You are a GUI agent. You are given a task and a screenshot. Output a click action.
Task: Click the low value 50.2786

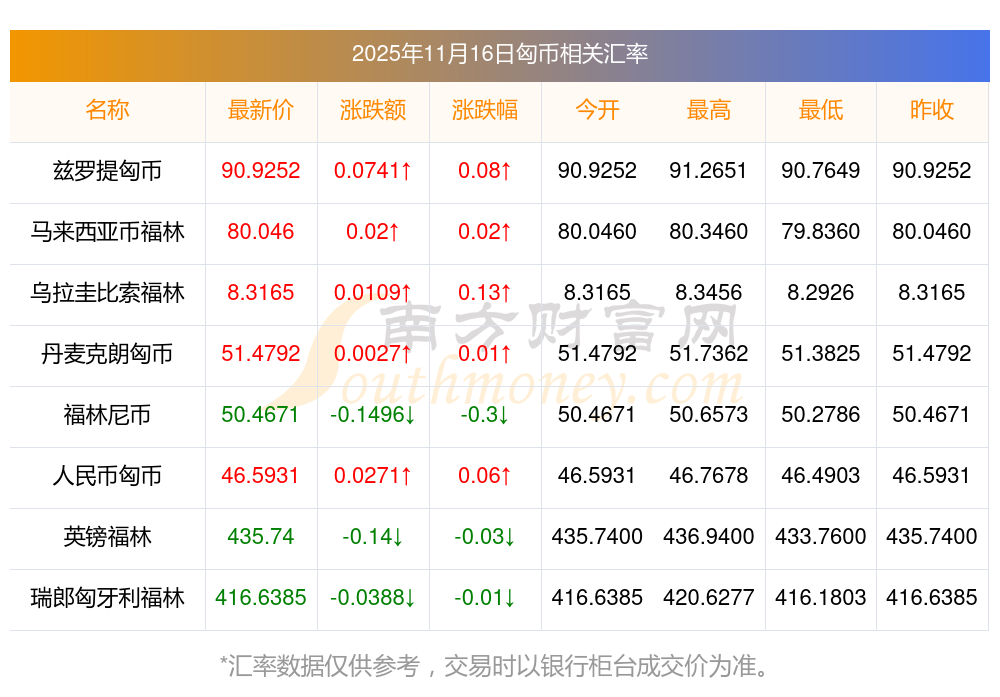821,415
